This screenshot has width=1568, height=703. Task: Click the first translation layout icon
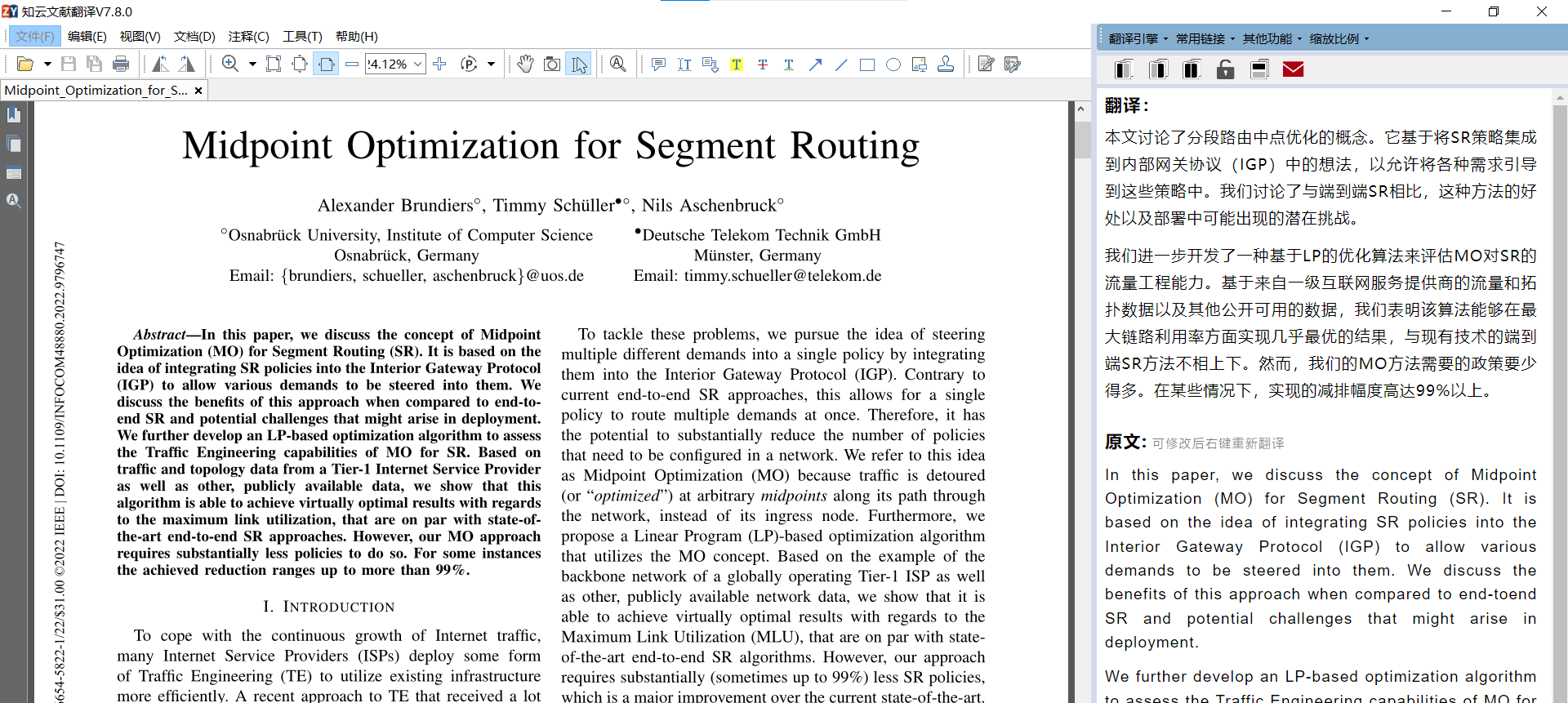[x=1124, y=69]
